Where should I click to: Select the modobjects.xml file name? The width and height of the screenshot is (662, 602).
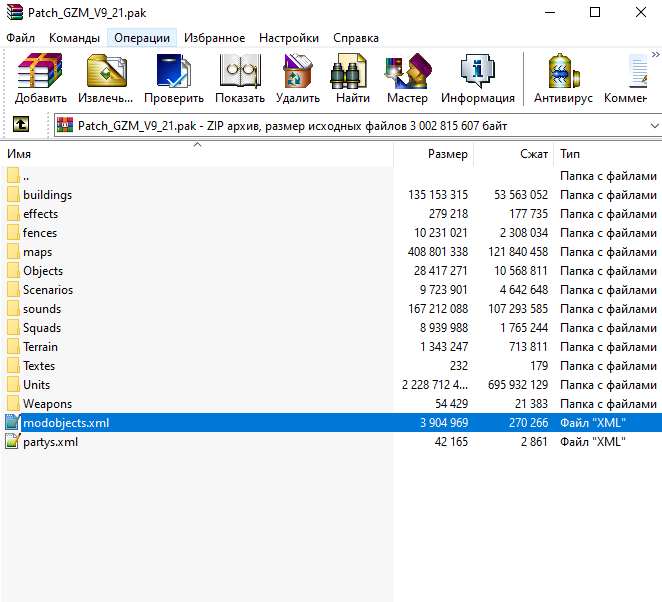(66, 423)
